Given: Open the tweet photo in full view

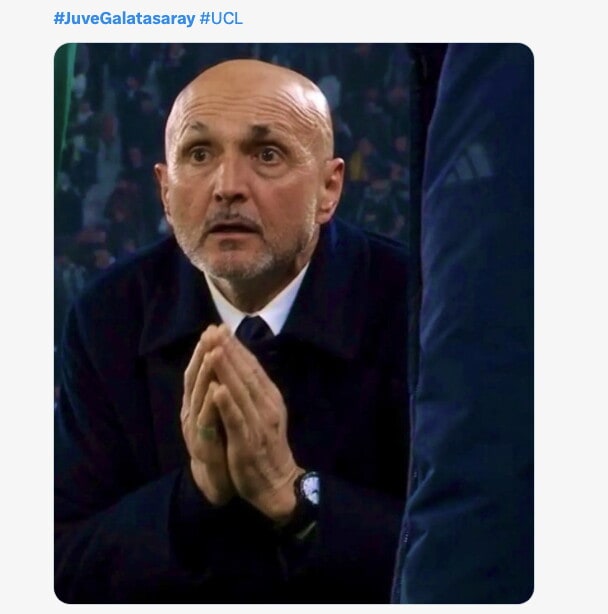Looking at the screenshot, I should (x=293, y=322).
